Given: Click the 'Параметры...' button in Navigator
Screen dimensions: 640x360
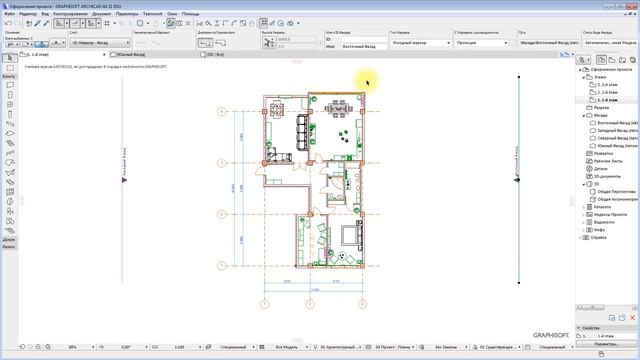Looking at the screenshot, I should (606, 344).
